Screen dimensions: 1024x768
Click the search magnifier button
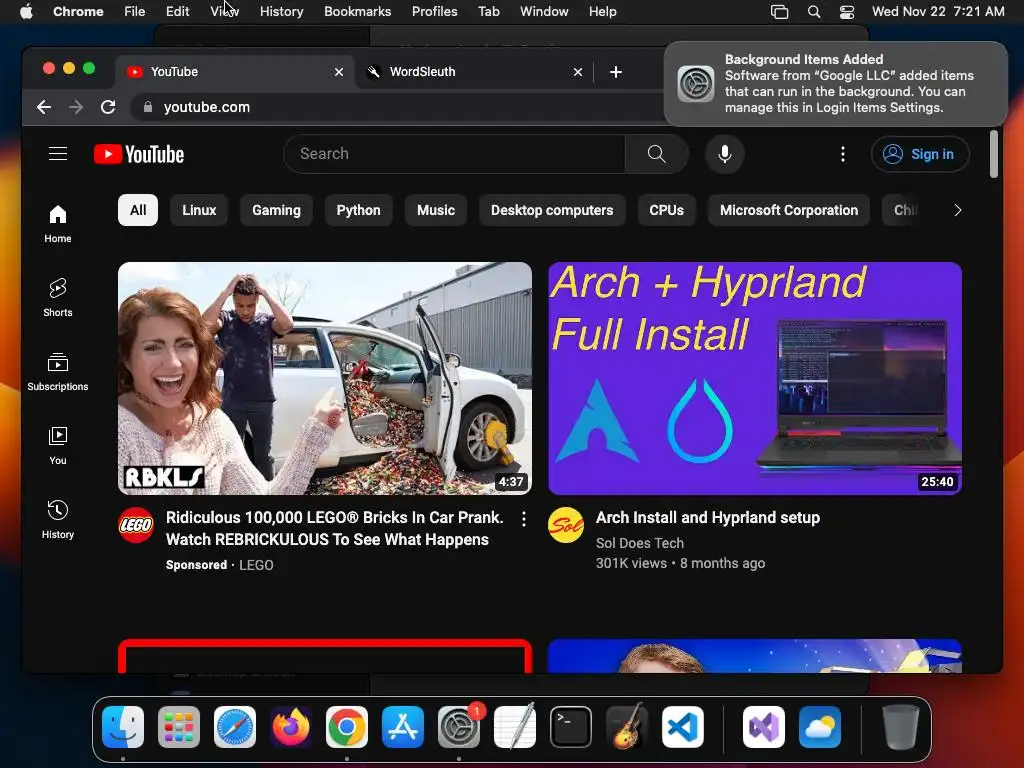click(656, 154)
